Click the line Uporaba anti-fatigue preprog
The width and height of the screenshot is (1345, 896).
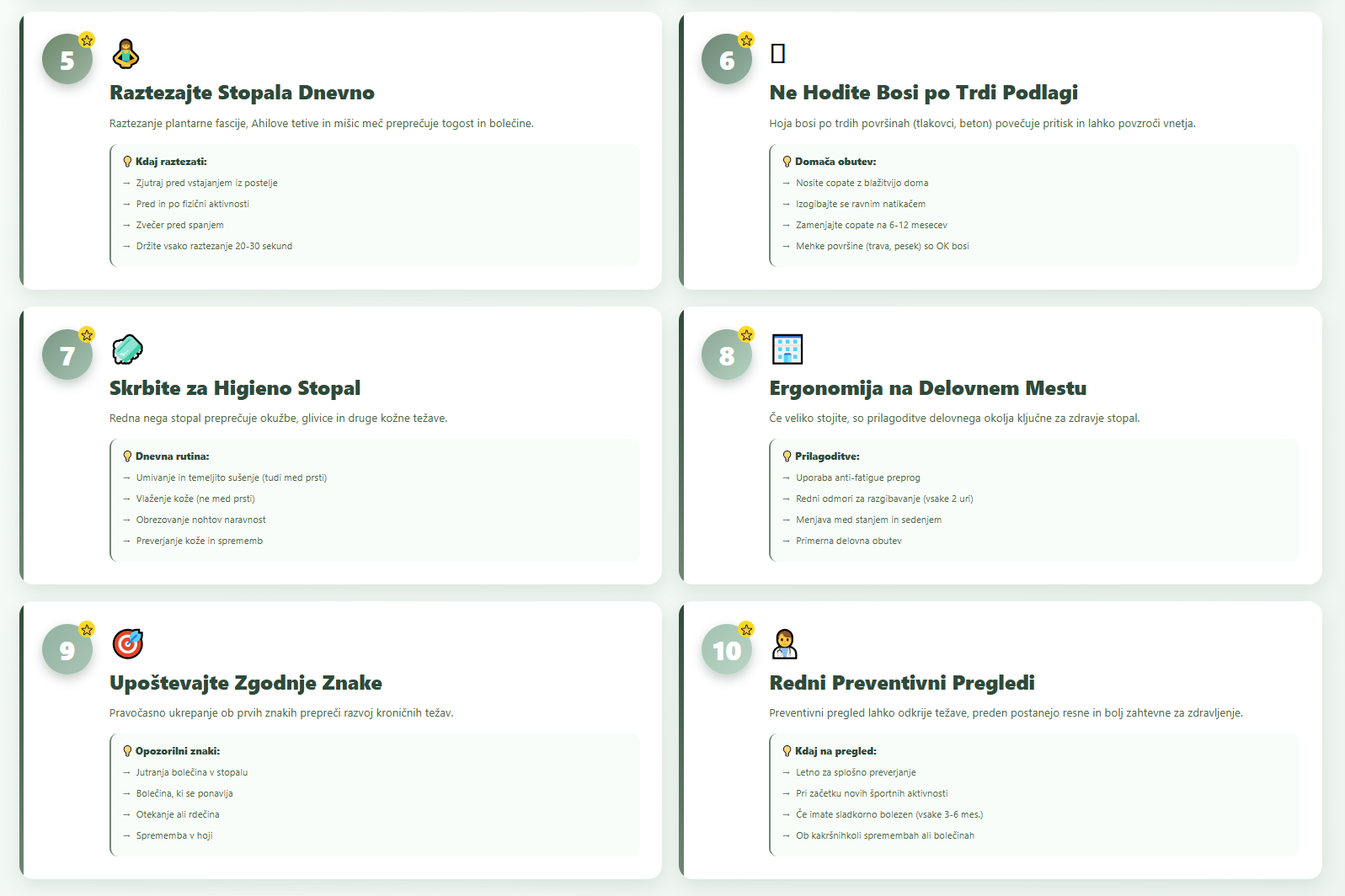point(857,477)
